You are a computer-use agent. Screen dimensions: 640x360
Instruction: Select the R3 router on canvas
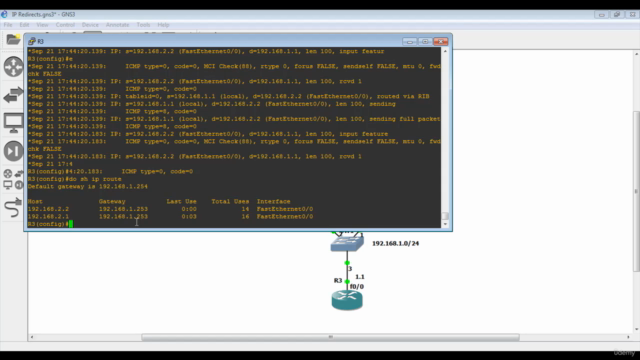tap(347, 300)
